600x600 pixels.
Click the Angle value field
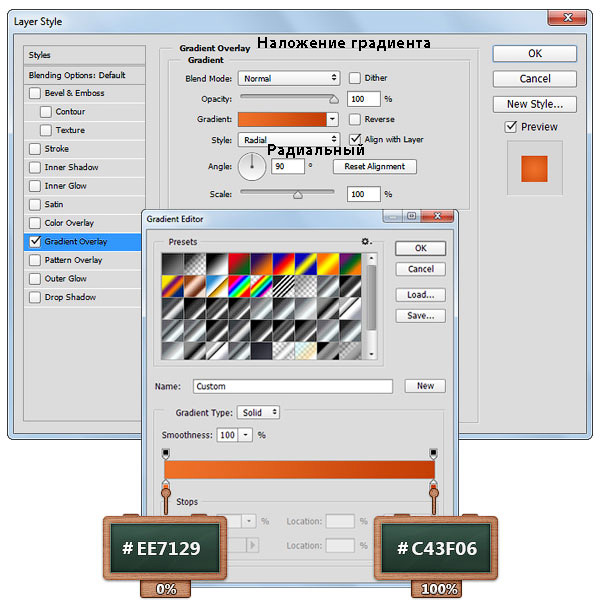click(288, 166)
